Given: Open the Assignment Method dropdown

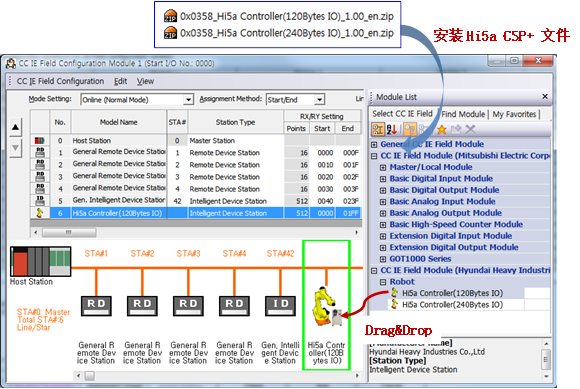Looking at the screenshot, I should tap(320, 99).
